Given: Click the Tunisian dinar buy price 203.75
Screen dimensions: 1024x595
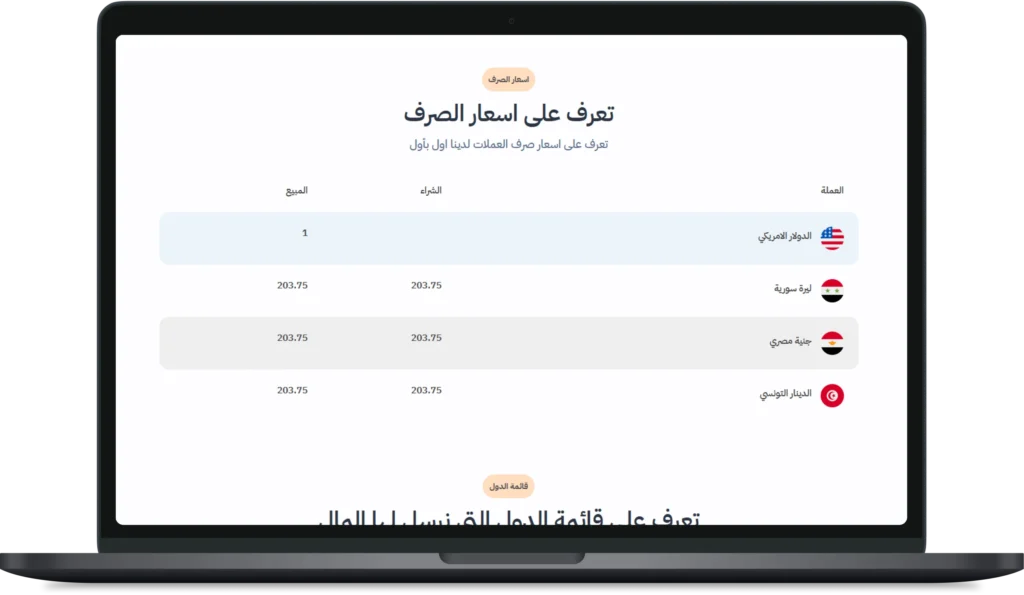Looking at the screenshot, I should [x=426, y=390].
